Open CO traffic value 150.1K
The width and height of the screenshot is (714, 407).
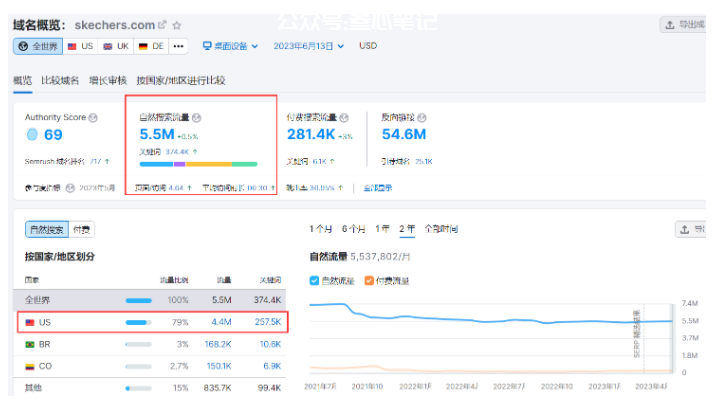pos(219,366)
